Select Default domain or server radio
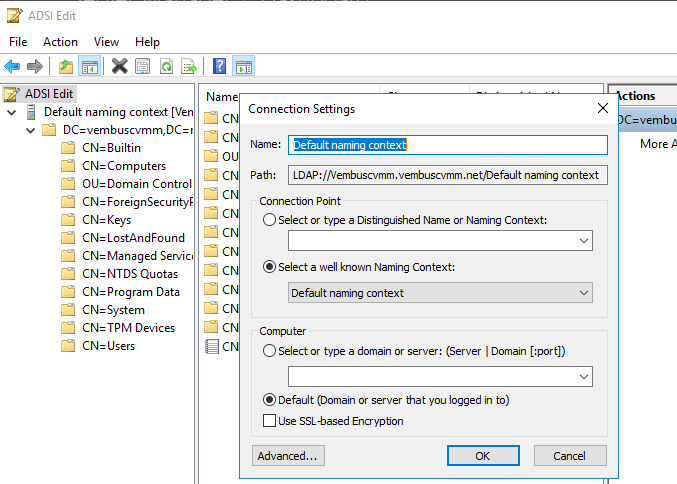Image resolution: width=677 pixels, height=484 pixels. tap(269, 400)
